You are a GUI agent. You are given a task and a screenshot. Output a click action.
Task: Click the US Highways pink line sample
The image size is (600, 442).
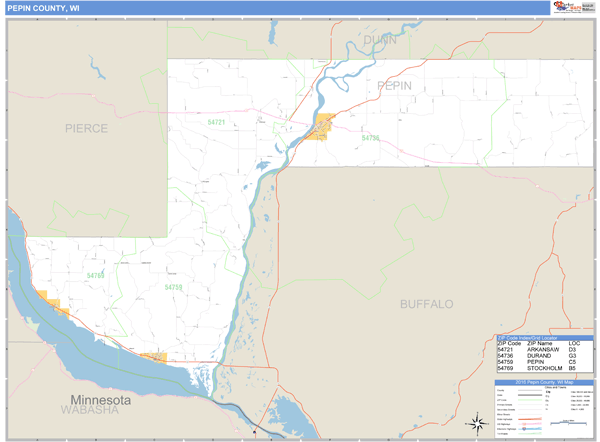point(530,424)
